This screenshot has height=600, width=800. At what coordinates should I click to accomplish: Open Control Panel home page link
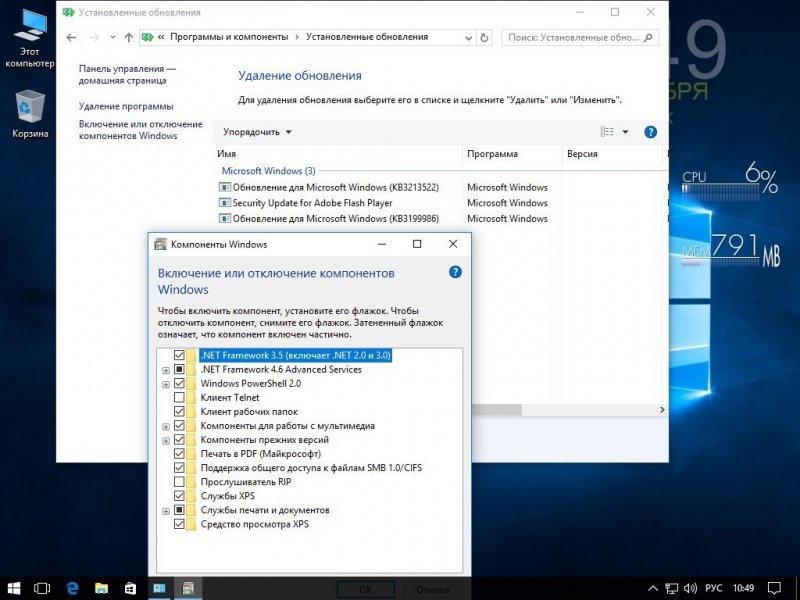click(x=127, y=74)
